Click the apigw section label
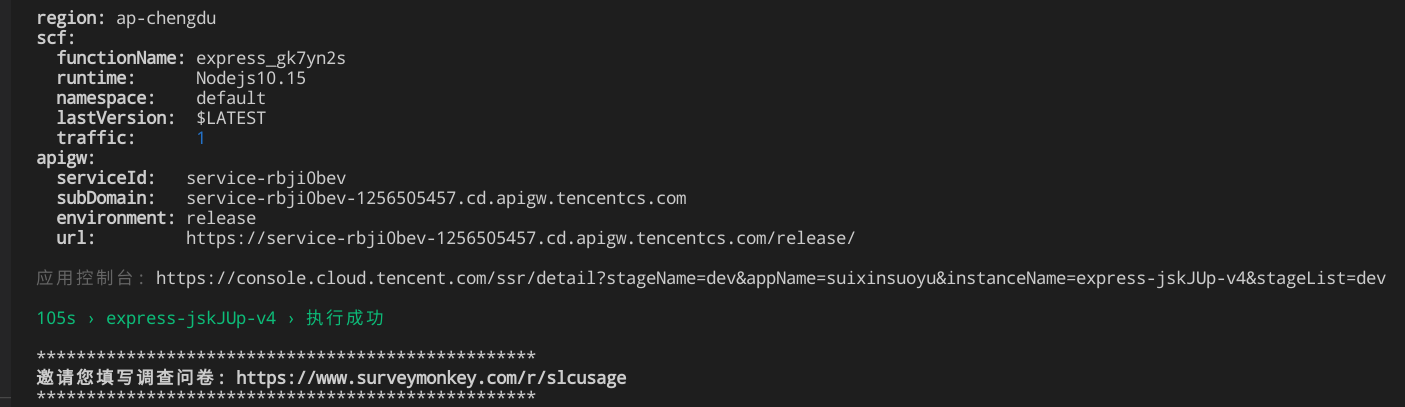This screenshot has width=1405, height=407. (66, 158)
